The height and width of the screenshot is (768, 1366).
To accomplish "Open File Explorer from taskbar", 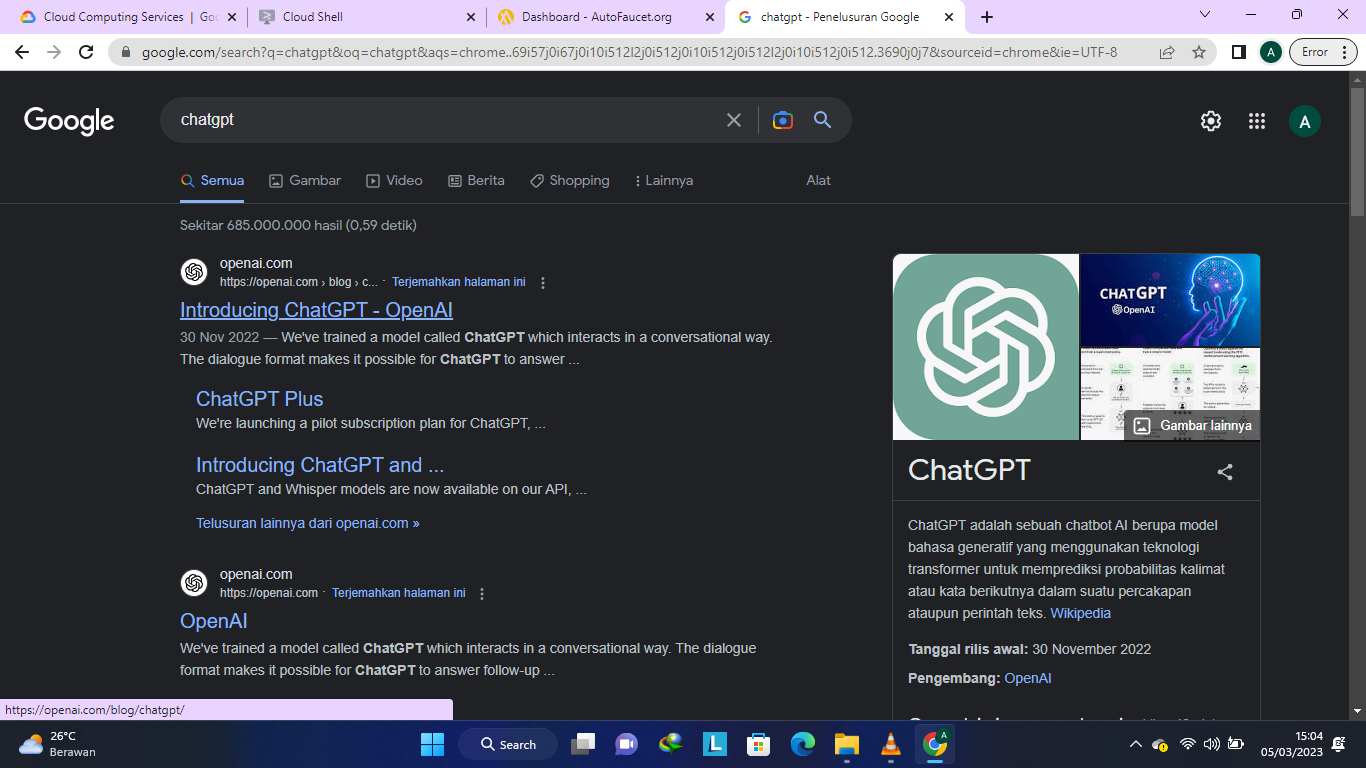I will (847, 744).
